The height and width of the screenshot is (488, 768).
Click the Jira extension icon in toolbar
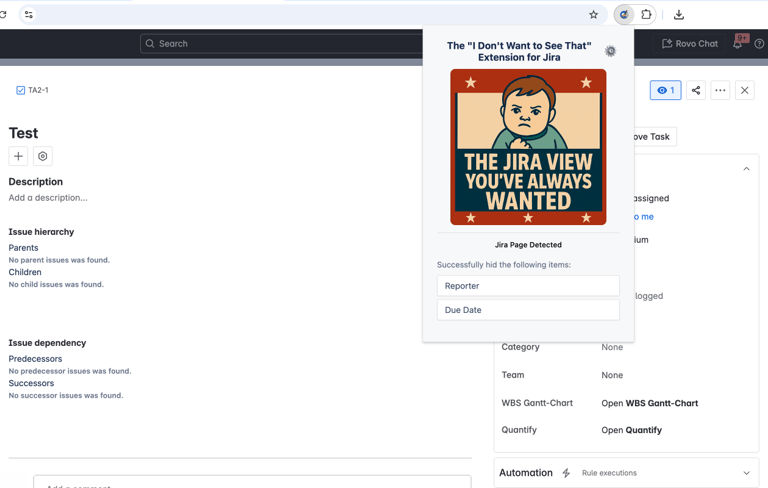click(624, 15)
